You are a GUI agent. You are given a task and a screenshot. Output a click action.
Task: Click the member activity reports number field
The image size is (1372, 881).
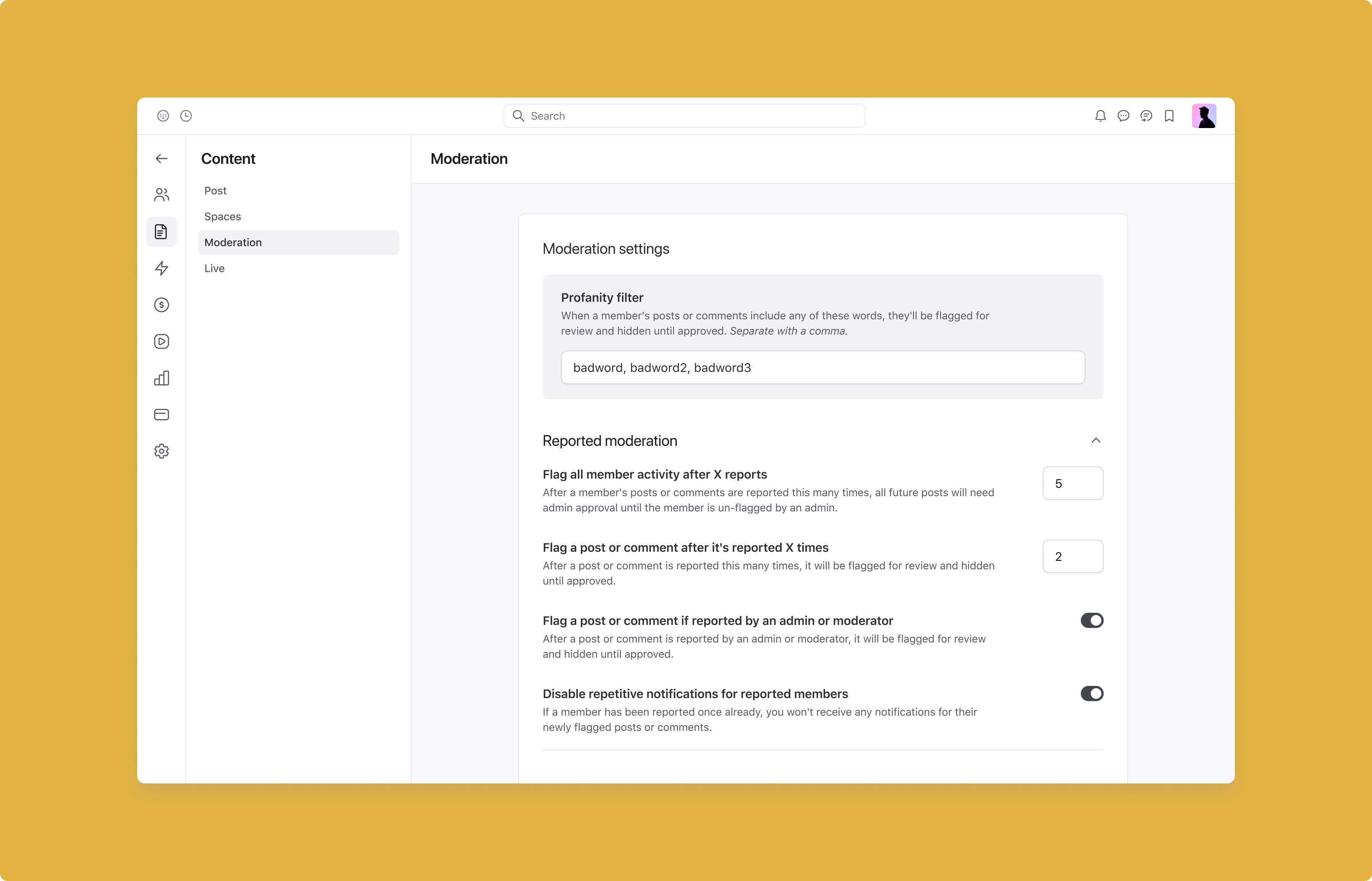(1073, 484)
